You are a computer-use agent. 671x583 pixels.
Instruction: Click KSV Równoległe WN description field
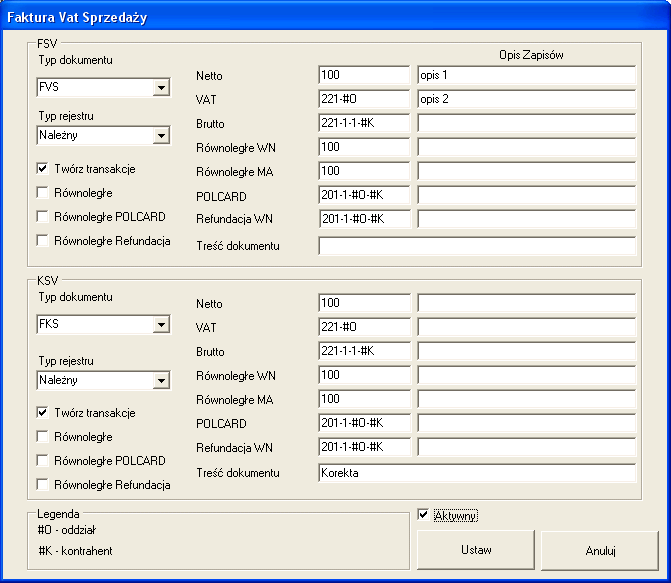[x=527, y=375]
